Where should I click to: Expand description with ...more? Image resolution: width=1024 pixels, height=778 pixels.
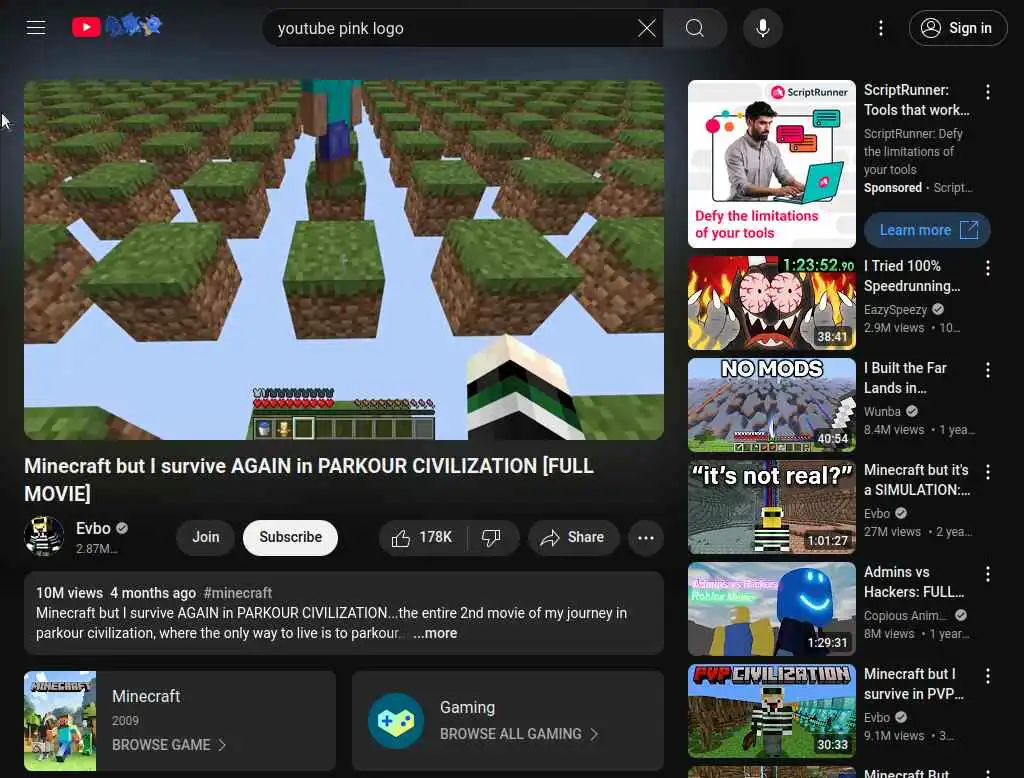435,633
